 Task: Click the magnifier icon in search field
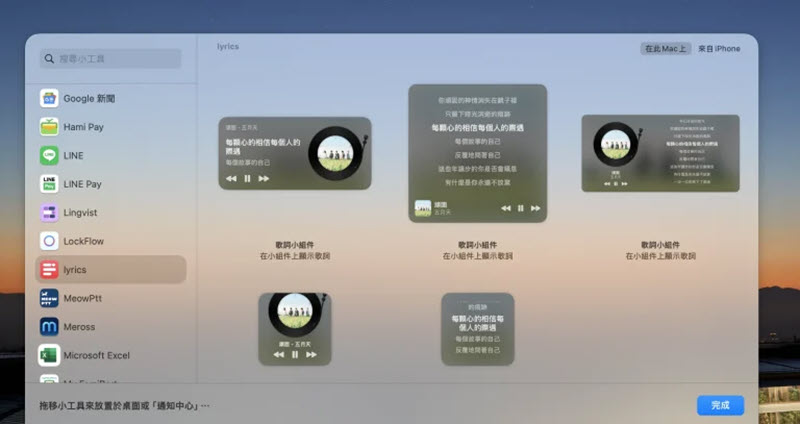point(49,59)
